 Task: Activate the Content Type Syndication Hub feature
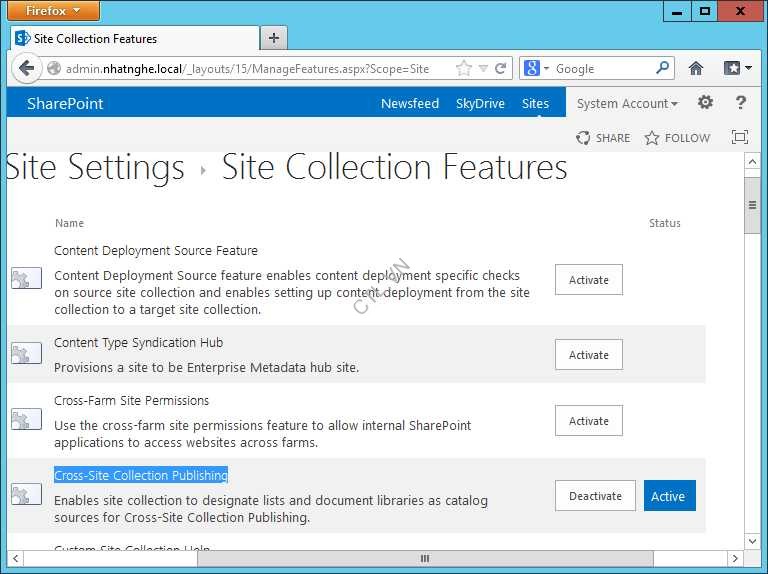click(588, 355)
